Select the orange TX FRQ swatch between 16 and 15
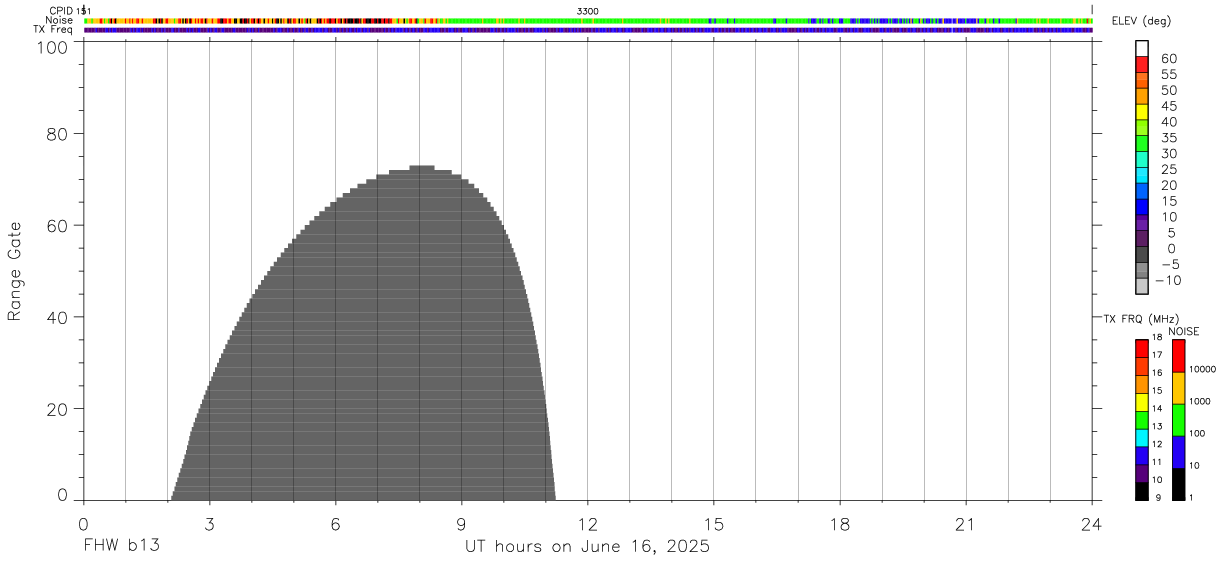Image resolution: width=1228 pixels, height=567 pixels. [x=1141, y=384]
